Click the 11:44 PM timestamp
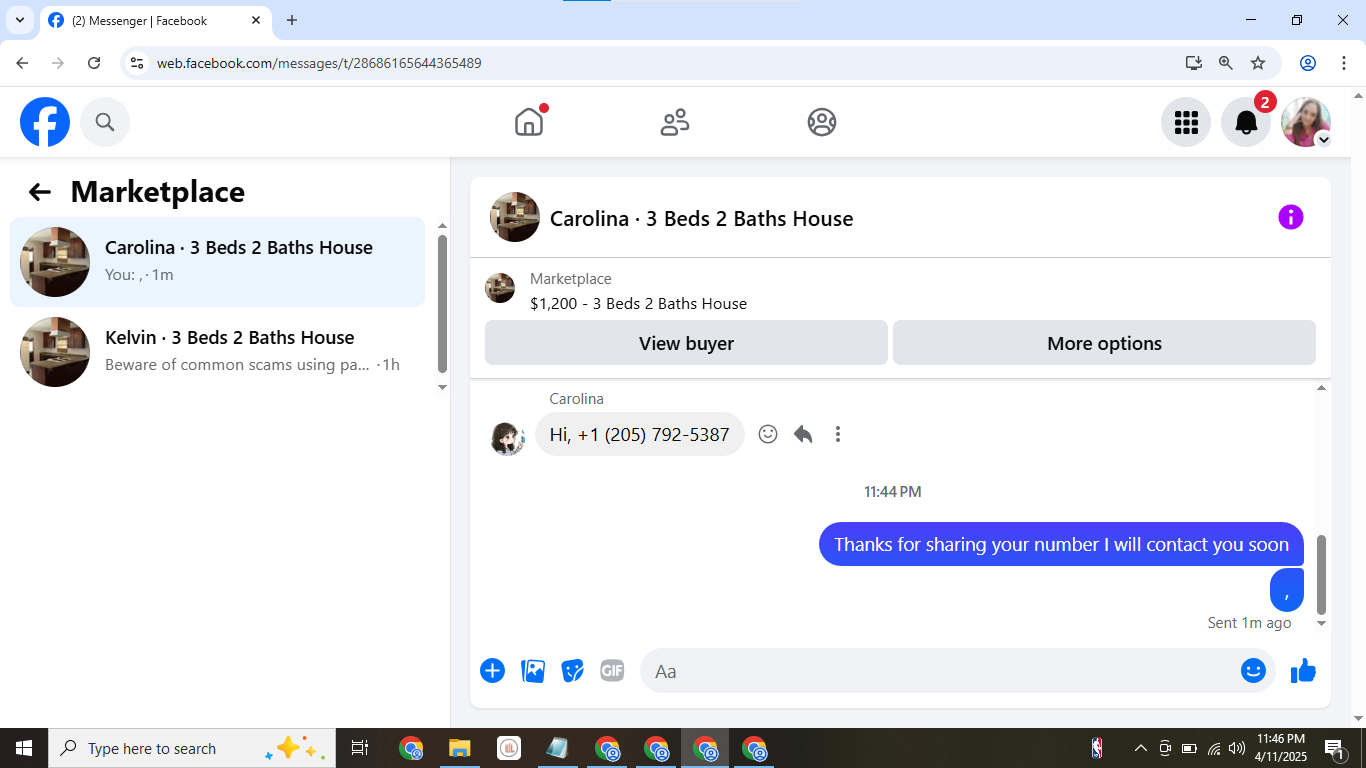Image resolution: width=1366 pixels, height=768 pixels. click(x=893, y=492)
